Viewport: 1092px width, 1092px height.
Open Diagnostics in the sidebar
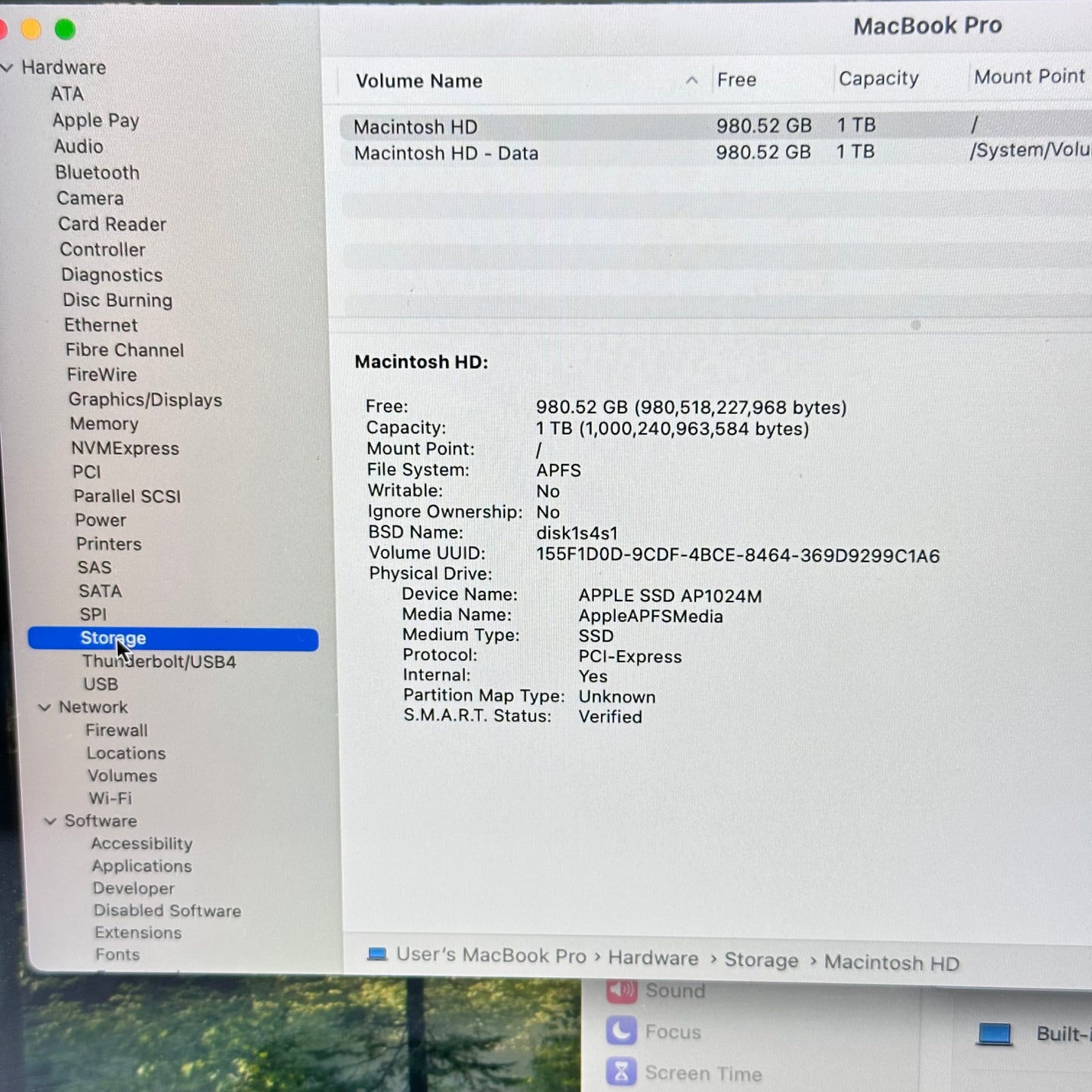click(x=112, y=275)
